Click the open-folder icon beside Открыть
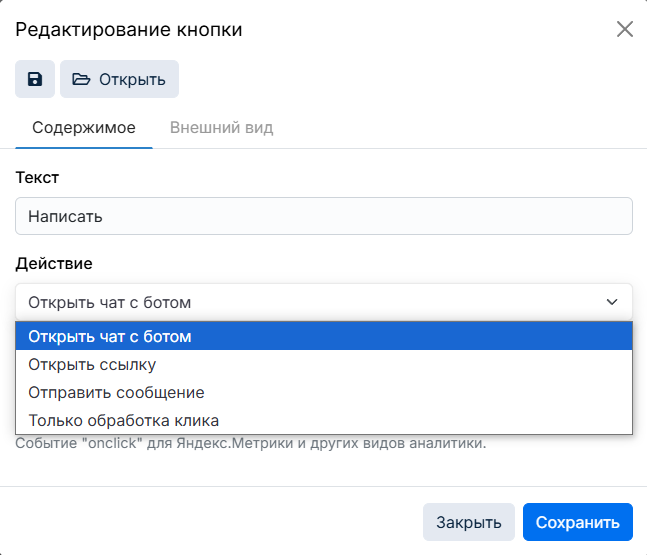 81,79
